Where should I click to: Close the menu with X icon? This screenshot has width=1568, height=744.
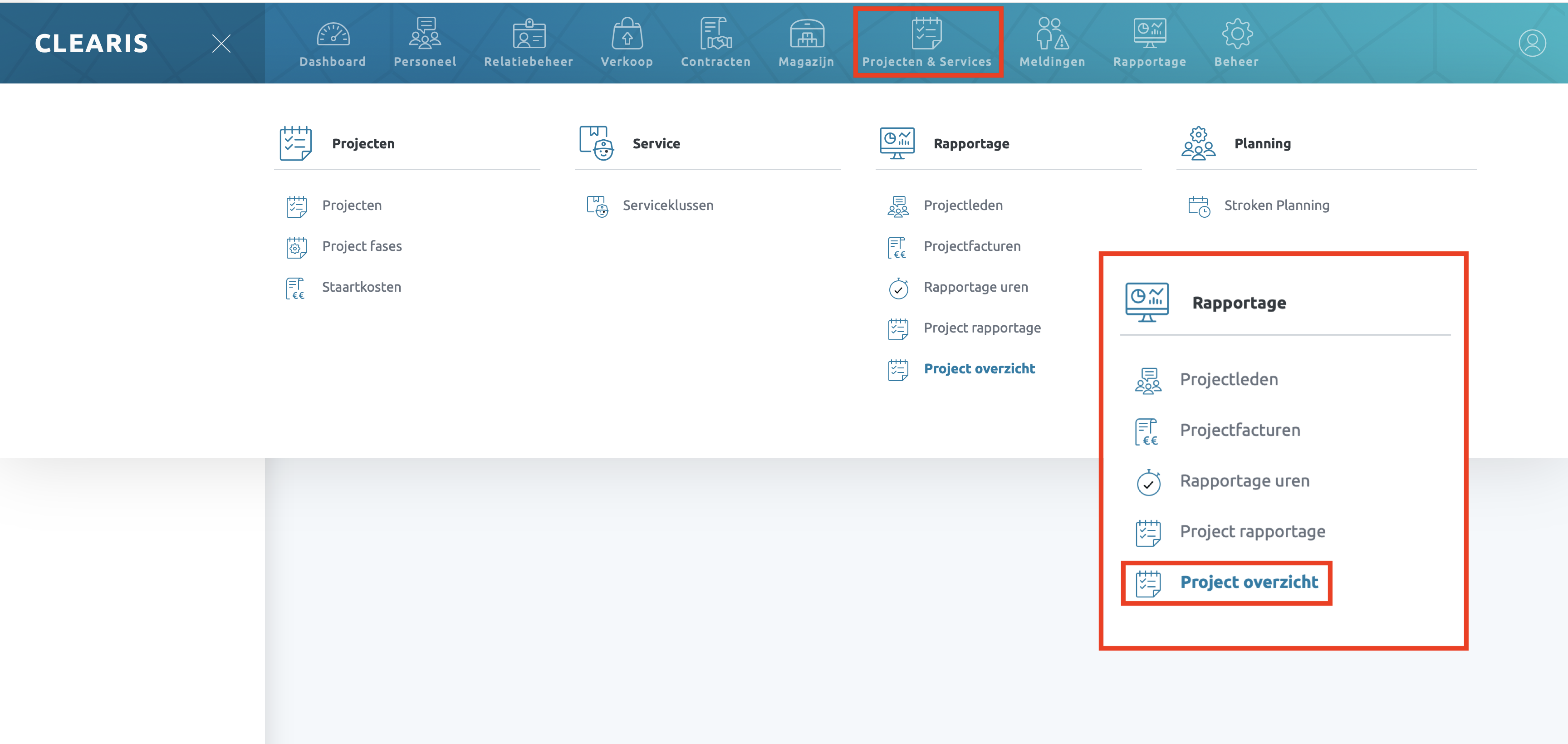pyautogui.click(x=221, y=43)
